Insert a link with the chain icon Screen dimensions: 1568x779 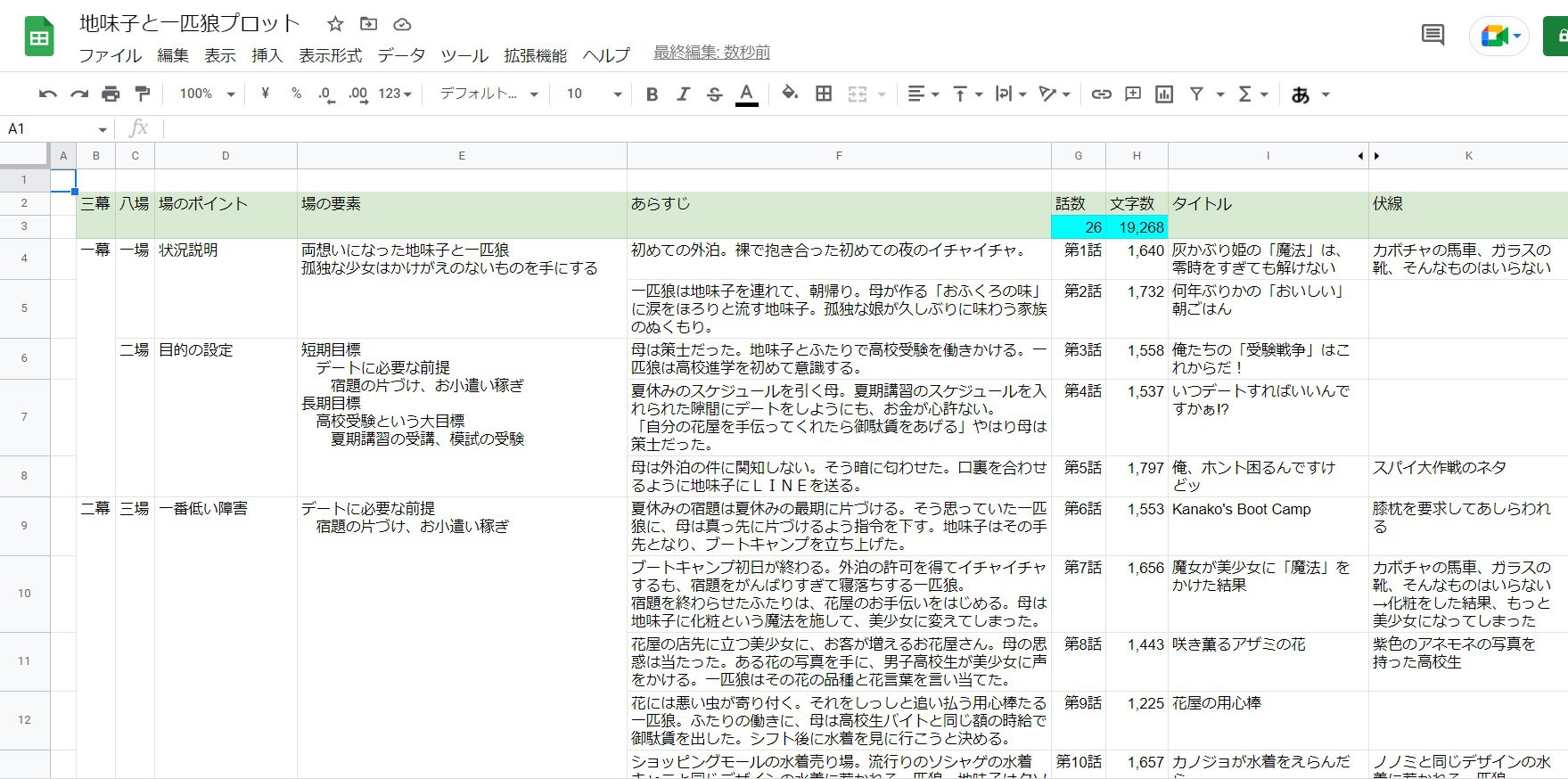click(1101, 94)
